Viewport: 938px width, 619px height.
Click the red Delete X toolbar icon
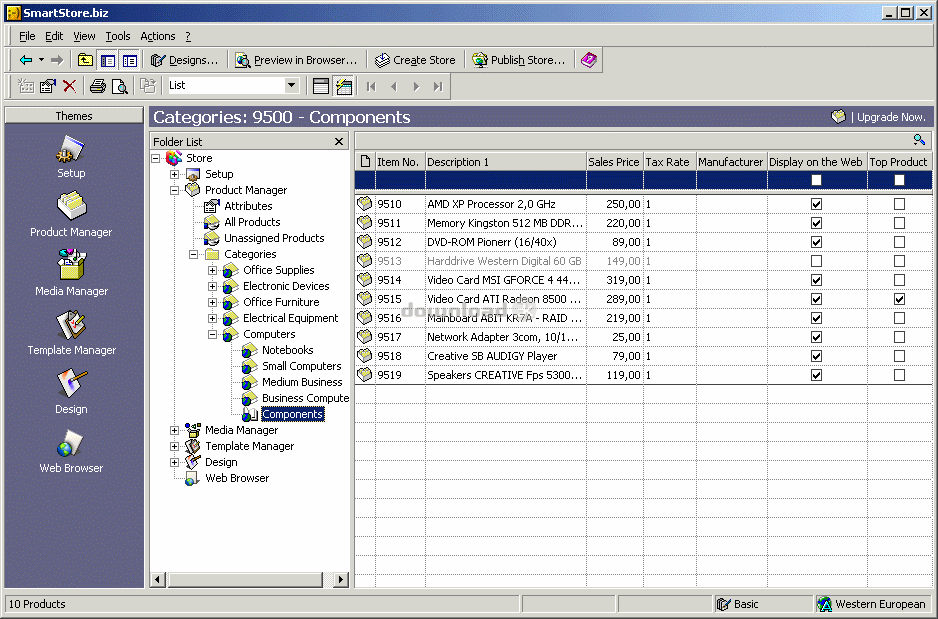pyautogui.click(x=69, y=86)
